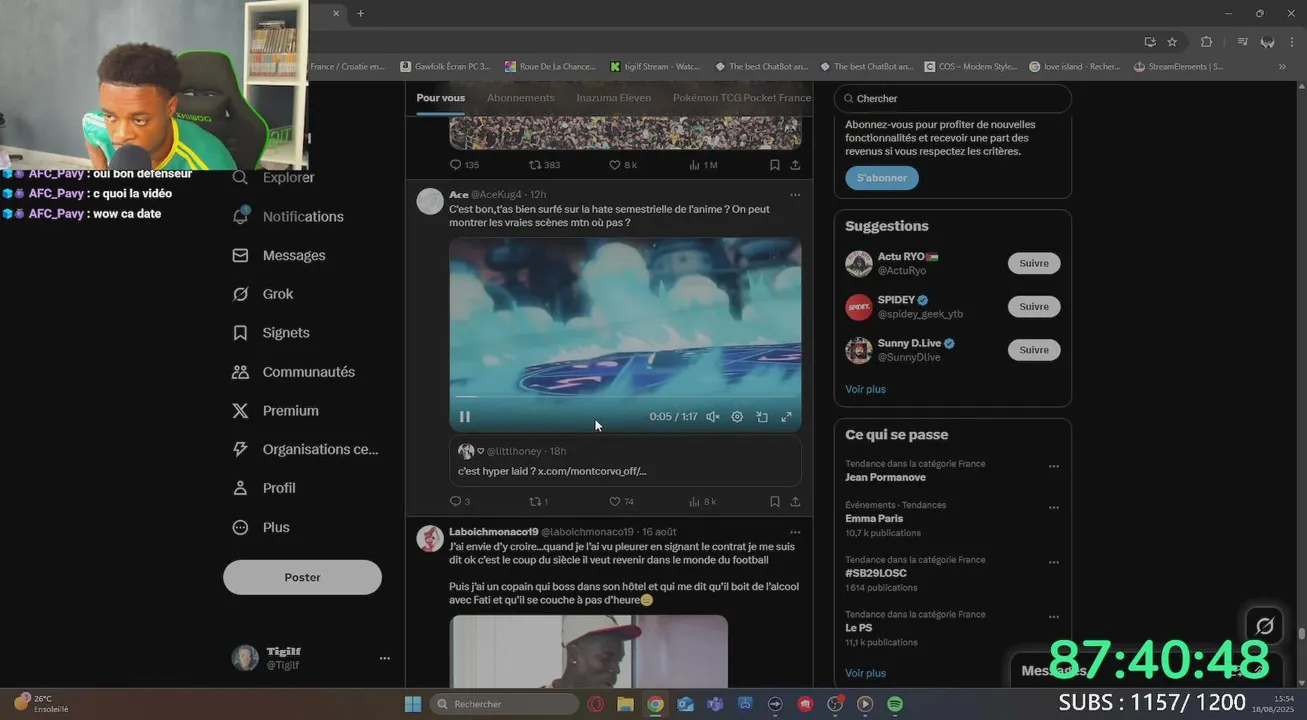1307x720 pixels.
Task: Open more options on Ace's tweet
Action: [795, 195]
